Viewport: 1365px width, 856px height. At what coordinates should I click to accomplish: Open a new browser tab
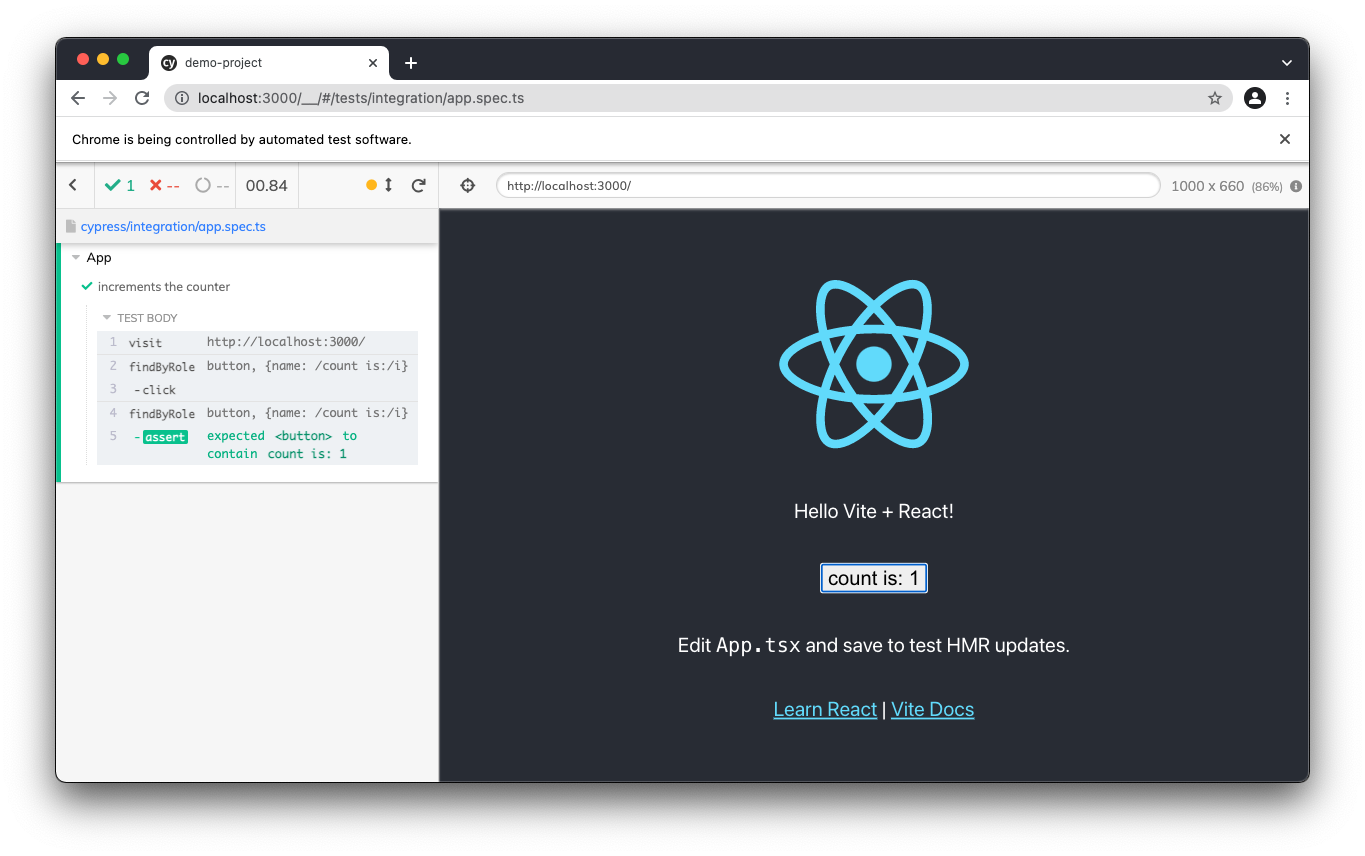coord(410,62)
